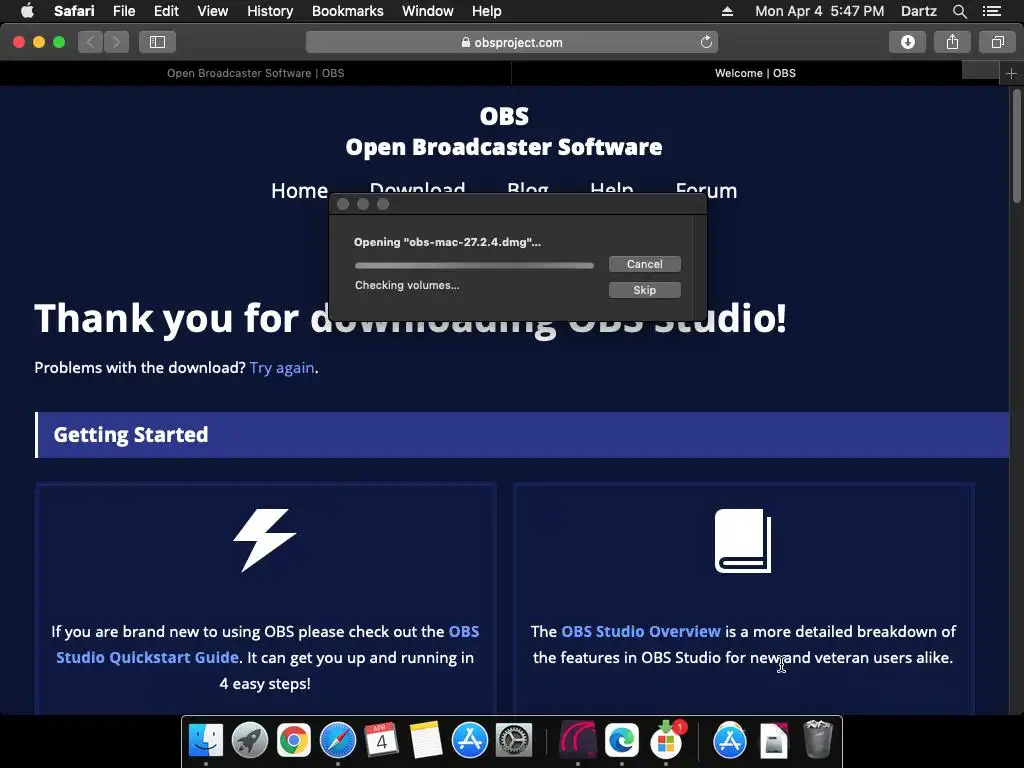Open Notes from the Dock
The height and width of the screenshot is (768, 1024).
[426, 740]
